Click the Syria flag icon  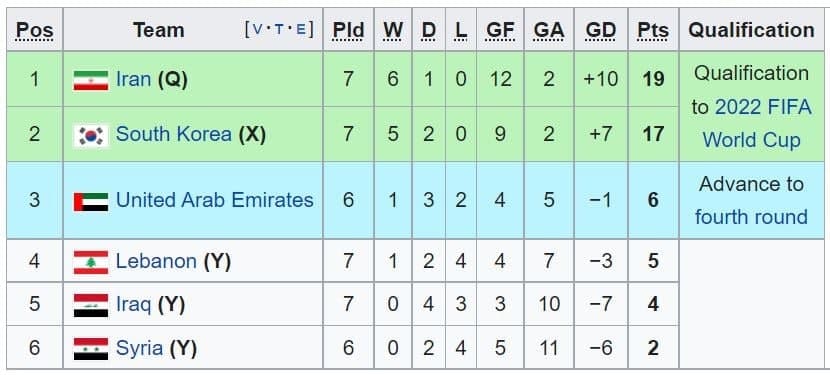pos(91,349)
